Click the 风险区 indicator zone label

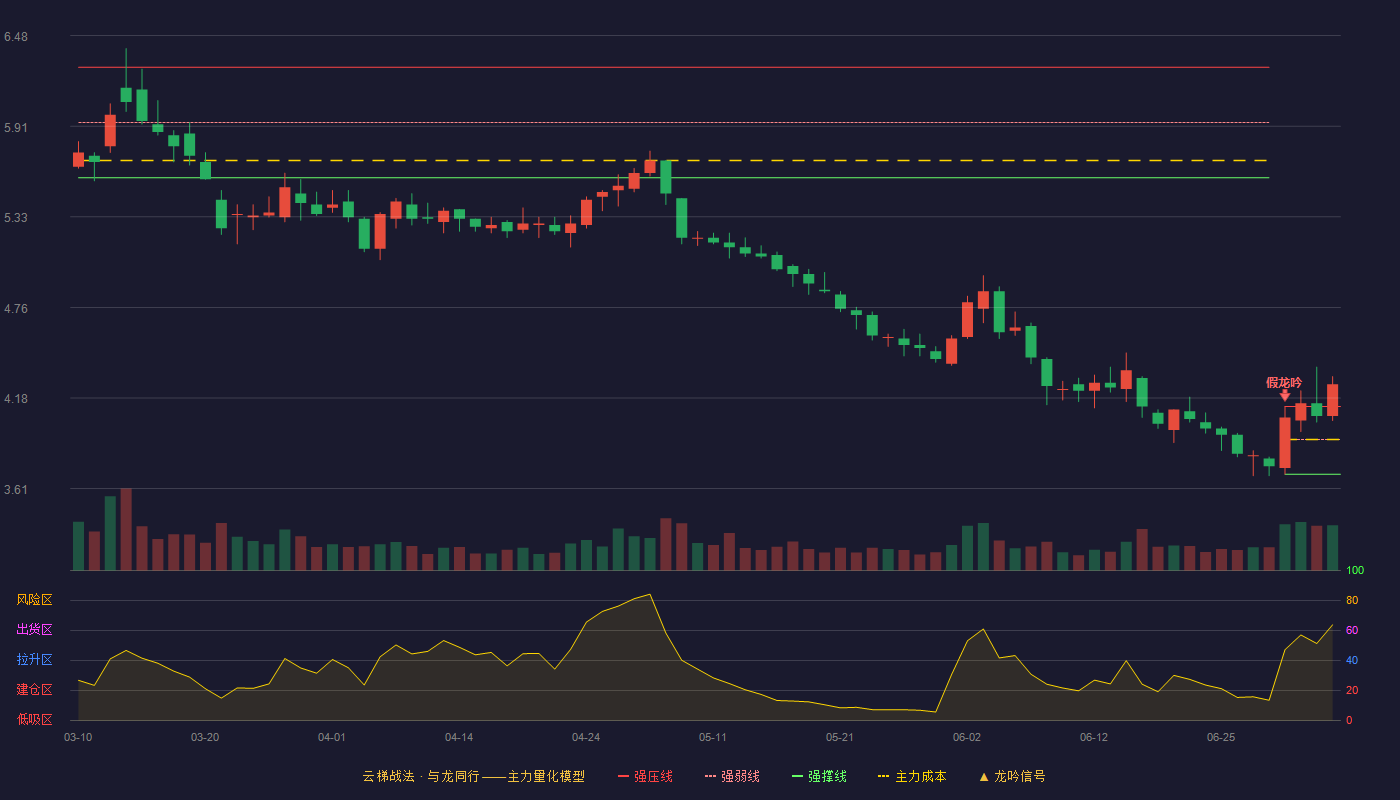[x=34, y=600]
